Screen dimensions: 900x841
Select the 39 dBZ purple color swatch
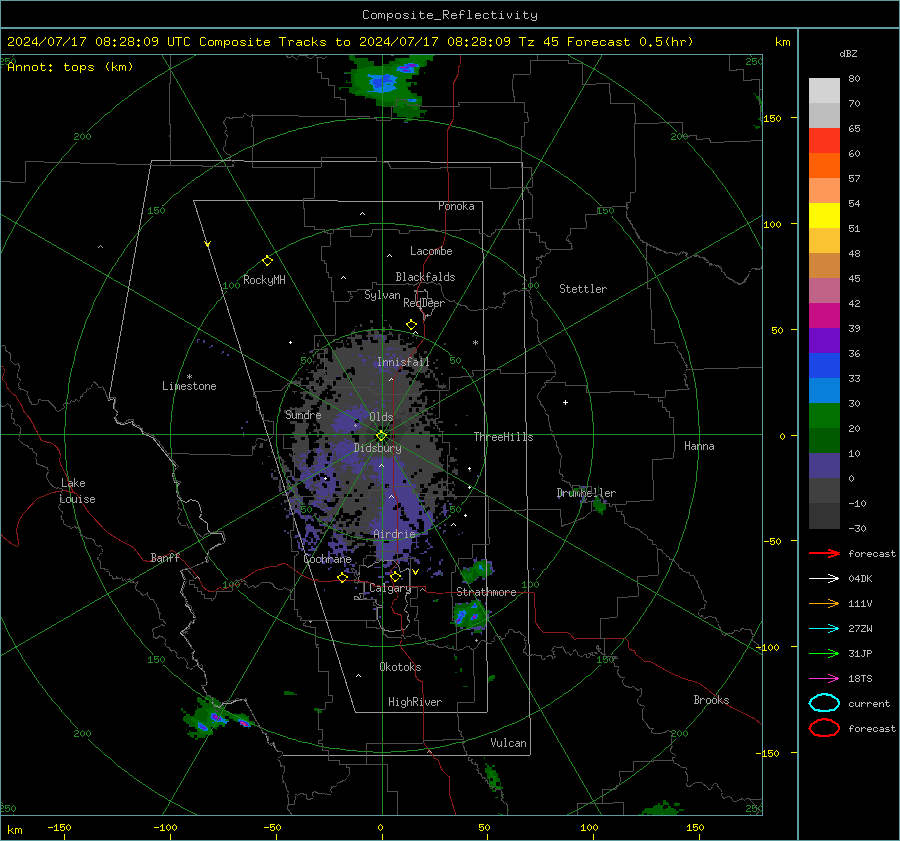pos(824,340)
